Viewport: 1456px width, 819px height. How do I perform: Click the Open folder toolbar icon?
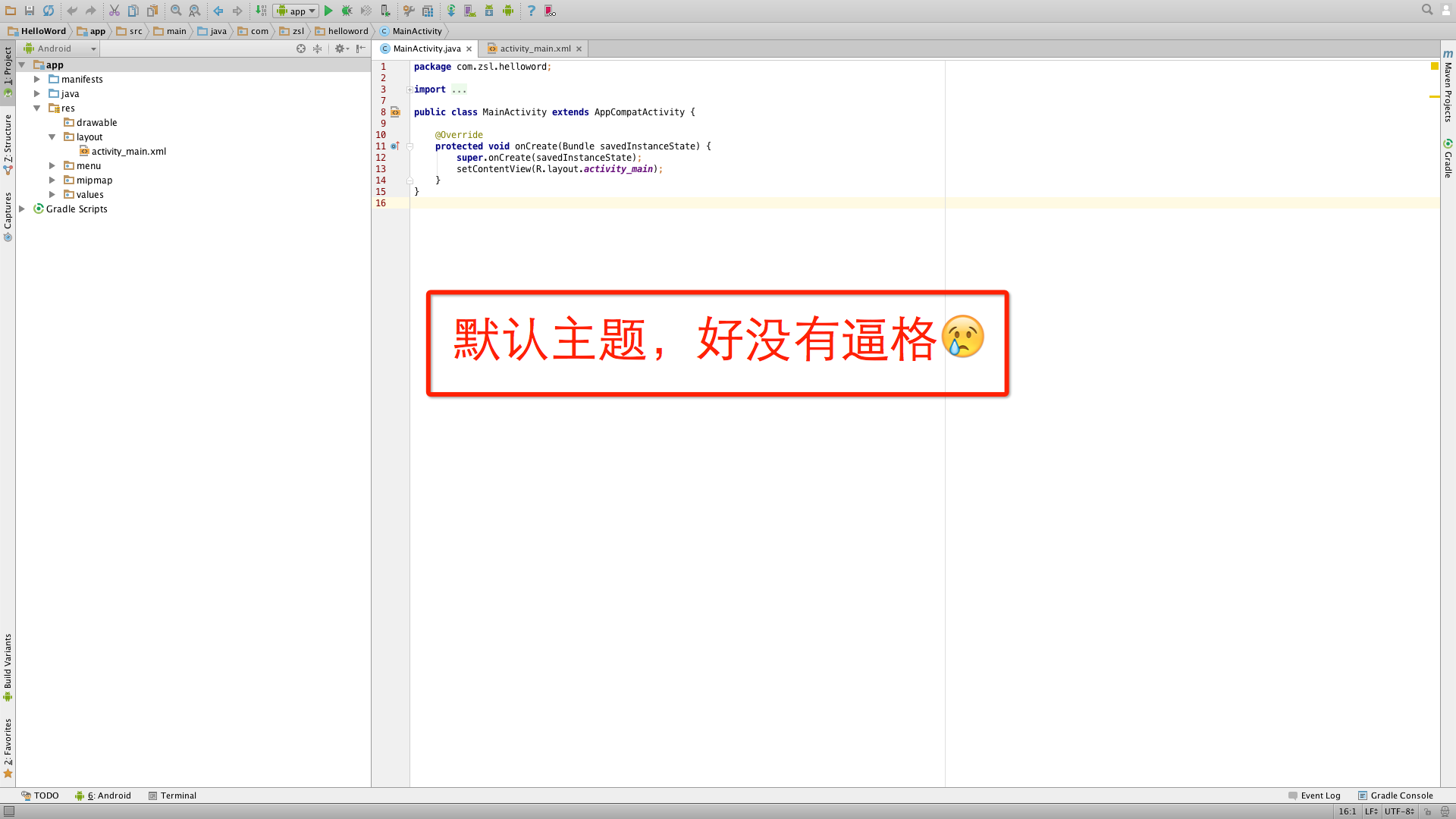click(11, 11)
